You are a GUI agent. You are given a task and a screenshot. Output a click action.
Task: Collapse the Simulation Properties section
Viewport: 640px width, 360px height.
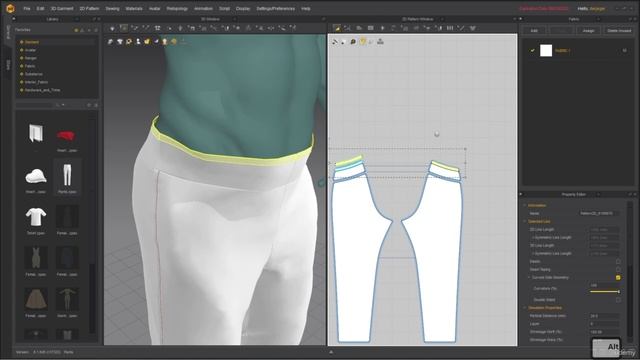[x=525, y=308]
